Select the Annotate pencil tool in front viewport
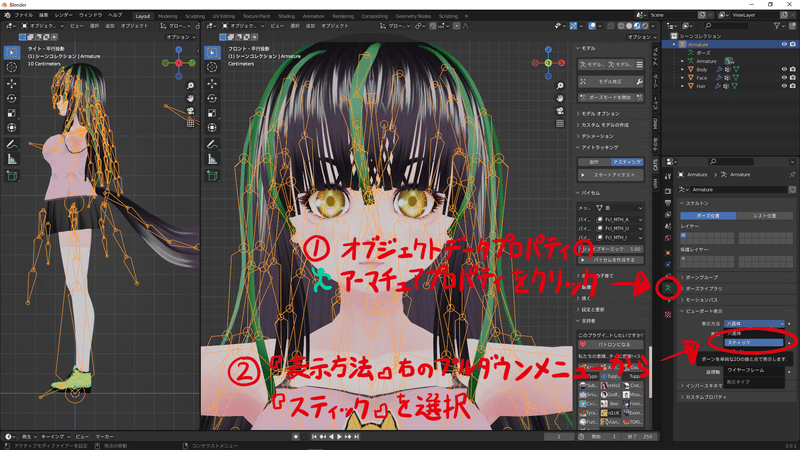Image resolution: width=800 pixels, height=450 pixels. [212, 145]
